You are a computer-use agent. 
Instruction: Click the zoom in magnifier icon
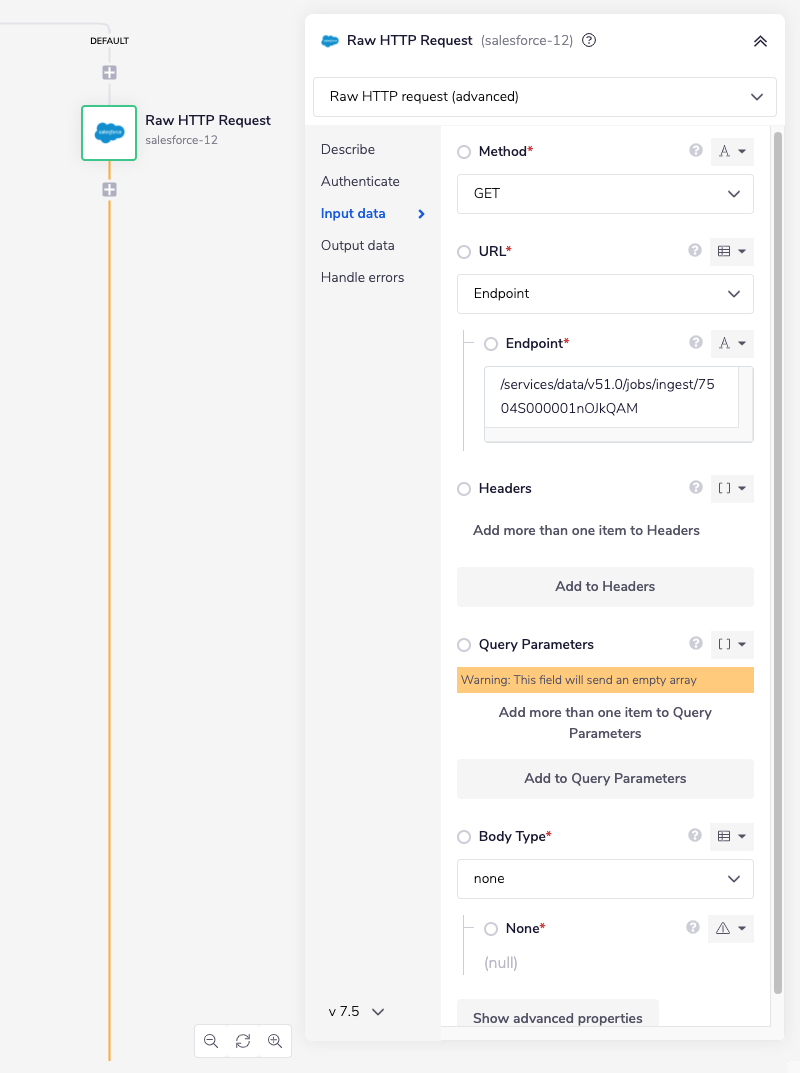275,1041
